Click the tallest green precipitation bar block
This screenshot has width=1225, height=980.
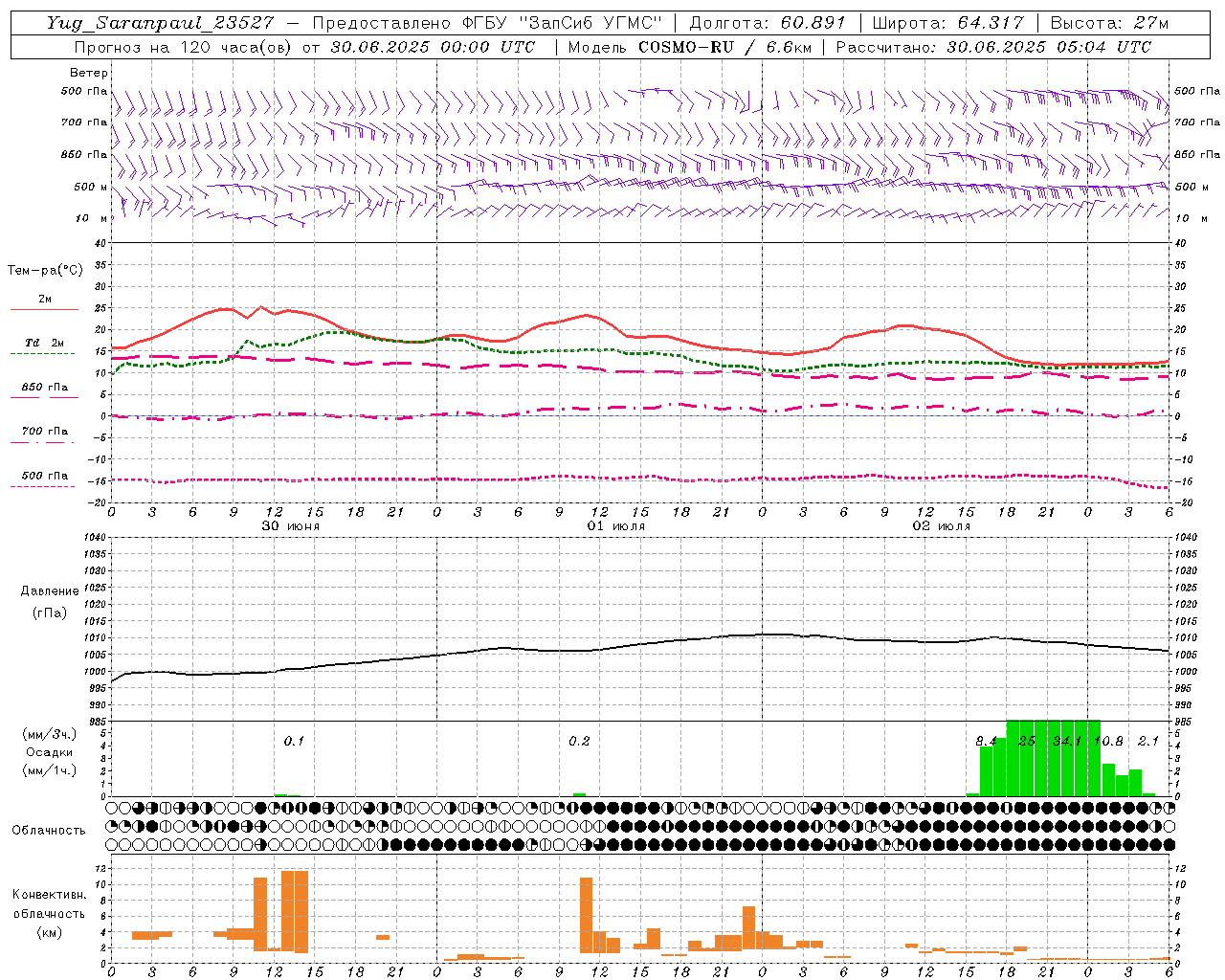point(1054,758)
